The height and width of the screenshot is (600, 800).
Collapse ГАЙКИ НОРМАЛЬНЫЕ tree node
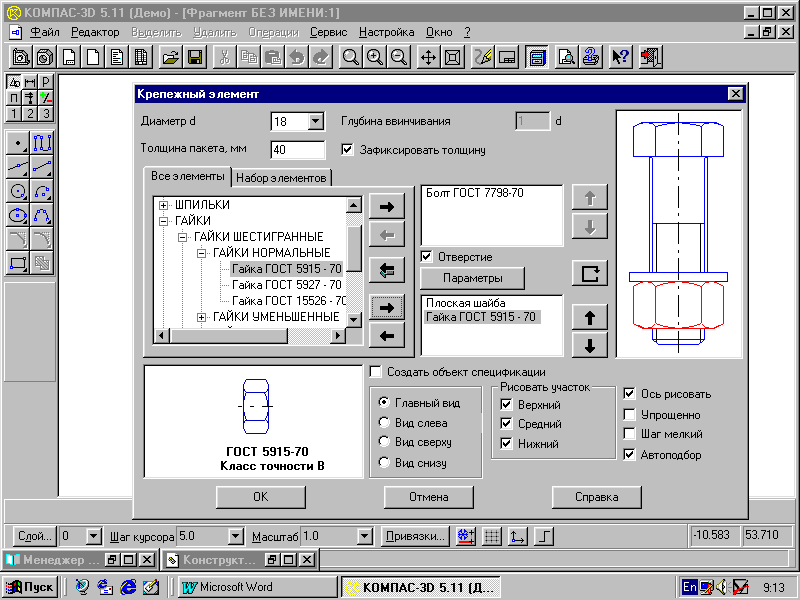202,253
